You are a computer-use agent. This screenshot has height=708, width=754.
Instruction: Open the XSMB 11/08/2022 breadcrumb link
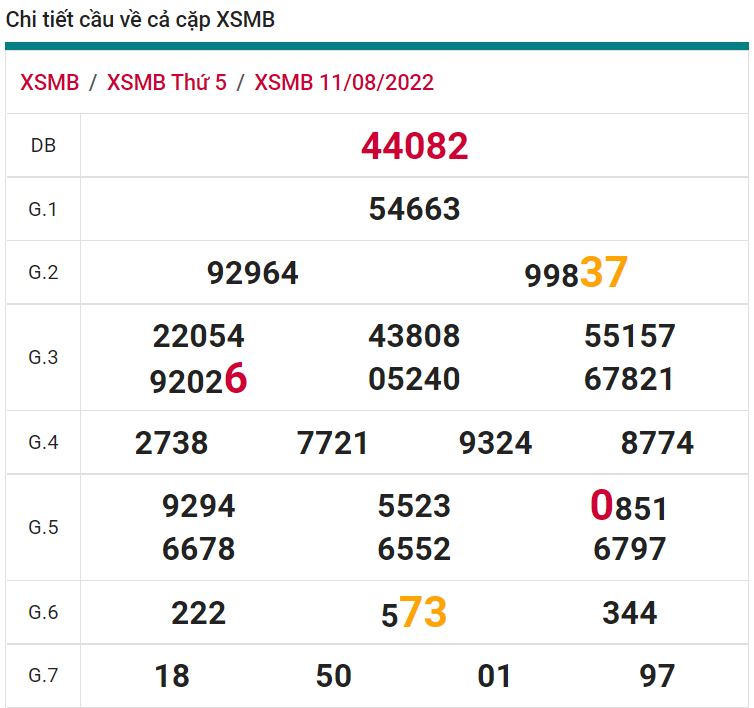344,82
